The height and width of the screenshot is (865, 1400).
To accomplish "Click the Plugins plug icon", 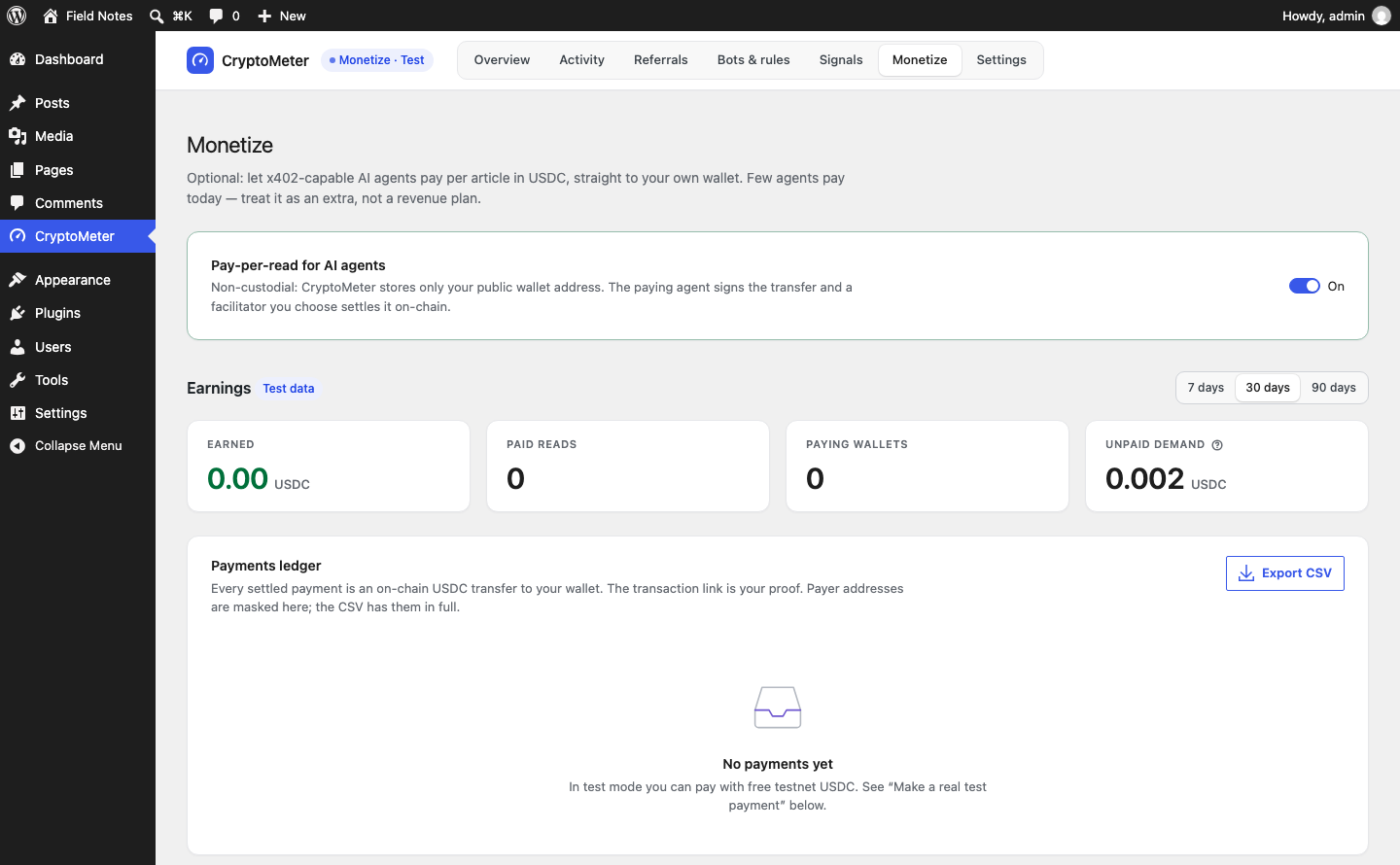I will tap(17, 313).
